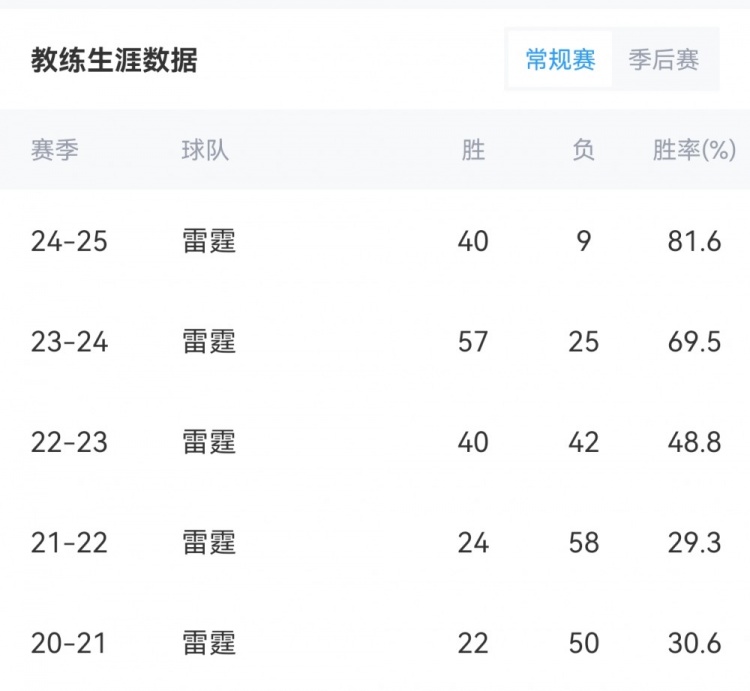Click the 教练生涯数据 heading

(x=114, y=60)
